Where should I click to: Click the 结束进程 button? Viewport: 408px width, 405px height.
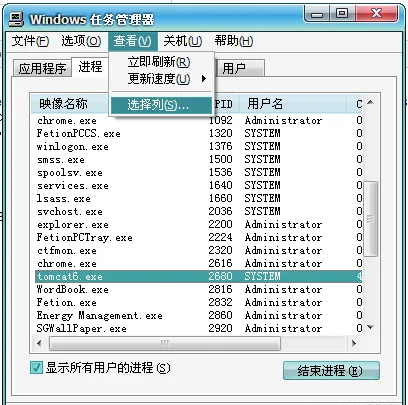click(331, 371)
